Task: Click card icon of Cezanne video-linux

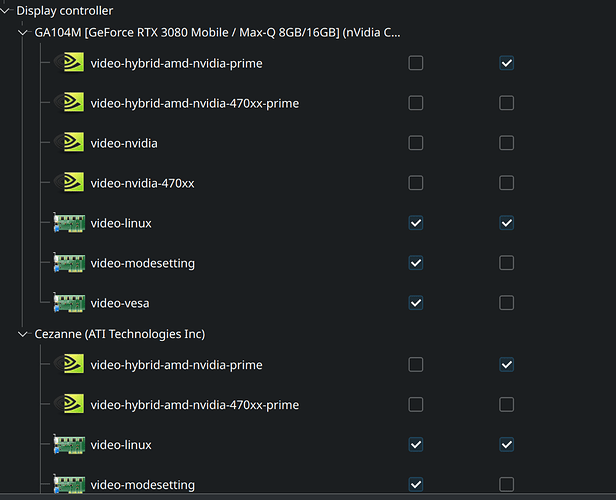Action: 69,444
